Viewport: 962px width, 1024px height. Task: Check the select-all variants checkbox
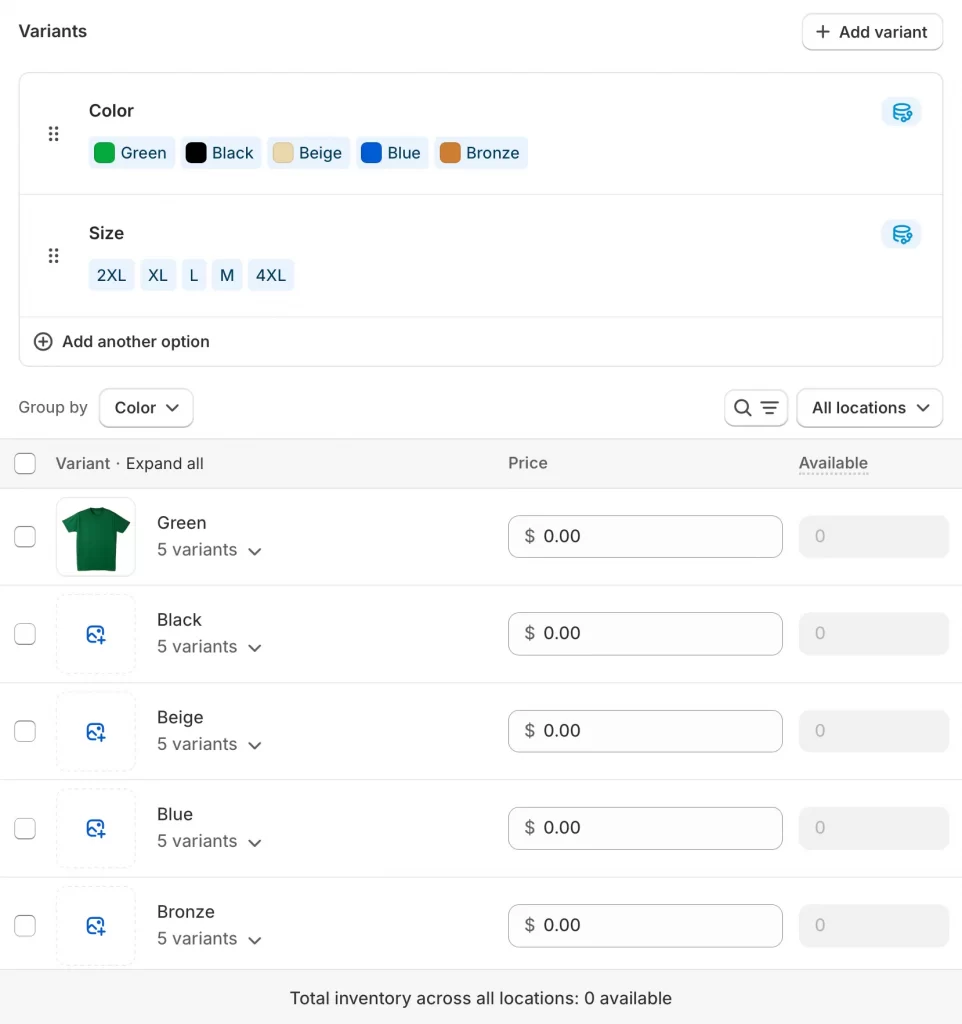tap(25, 463)
